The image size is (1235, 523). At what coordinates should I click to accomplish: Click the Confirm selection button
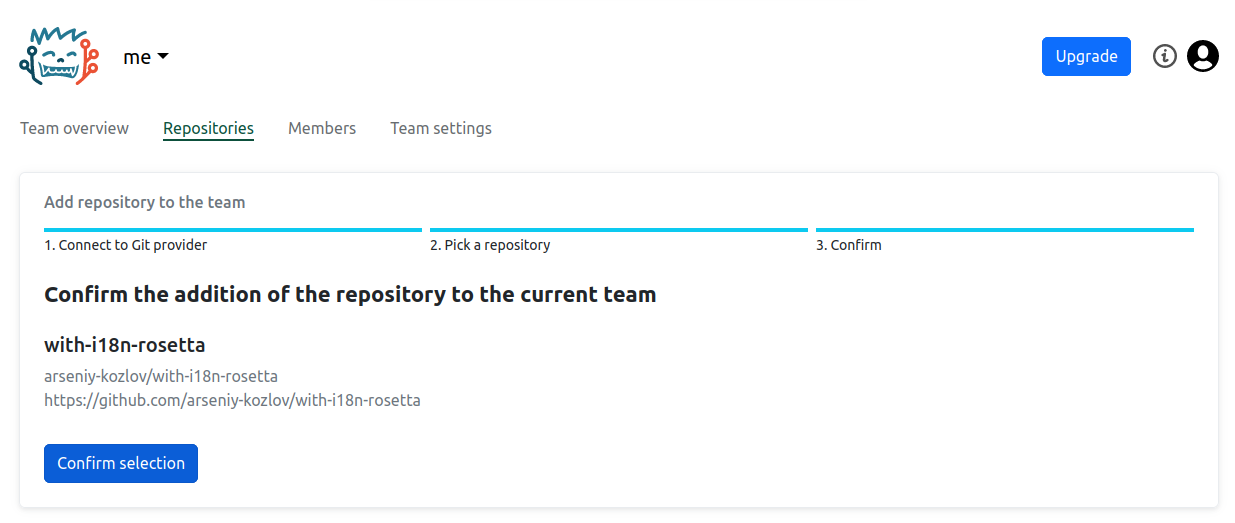pyautogui.click(x=121, y=463)
